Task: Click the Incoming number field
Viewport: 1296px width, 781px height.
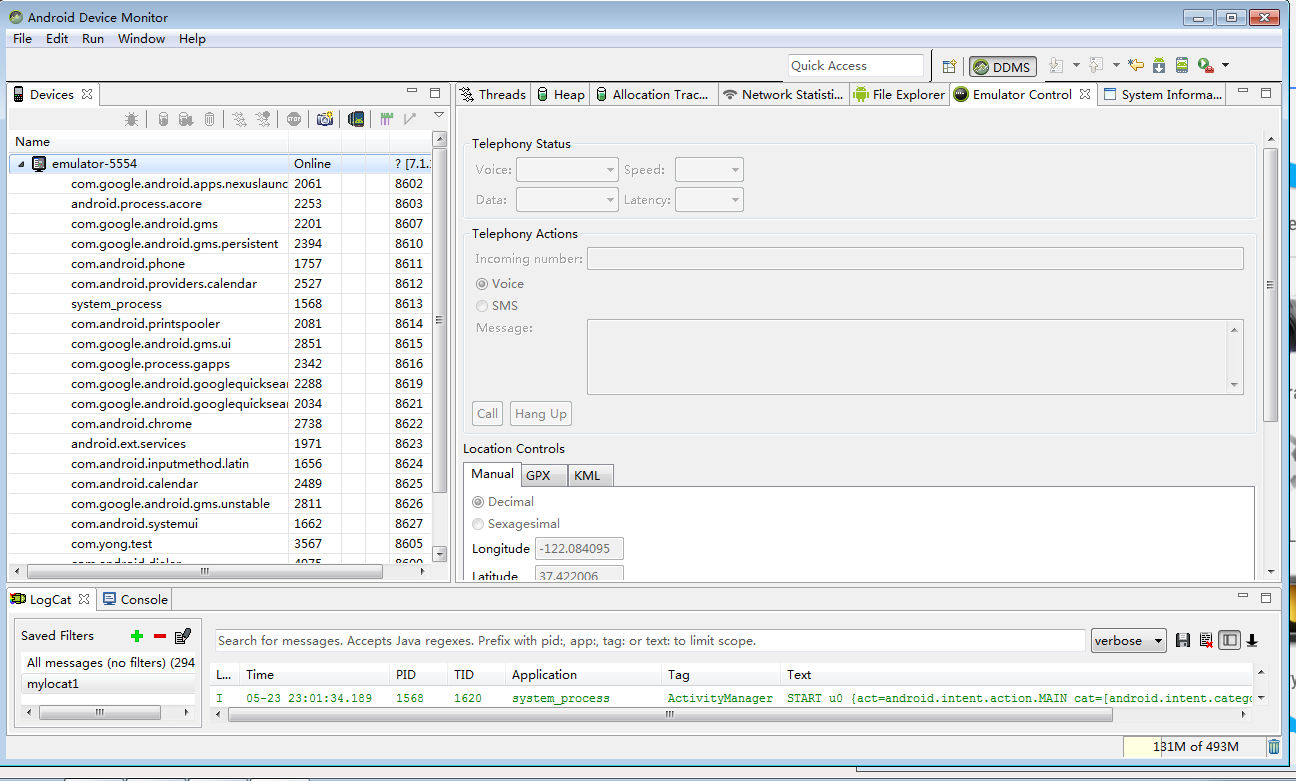Action: (x=915, y=259)
